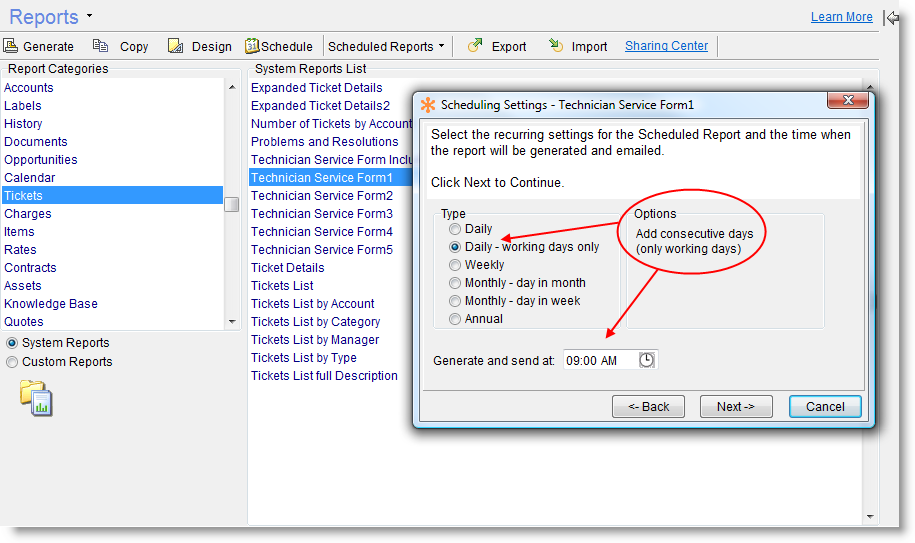
Task: Expand the Reports title dropdown arrow
Action: coord(89,17)
